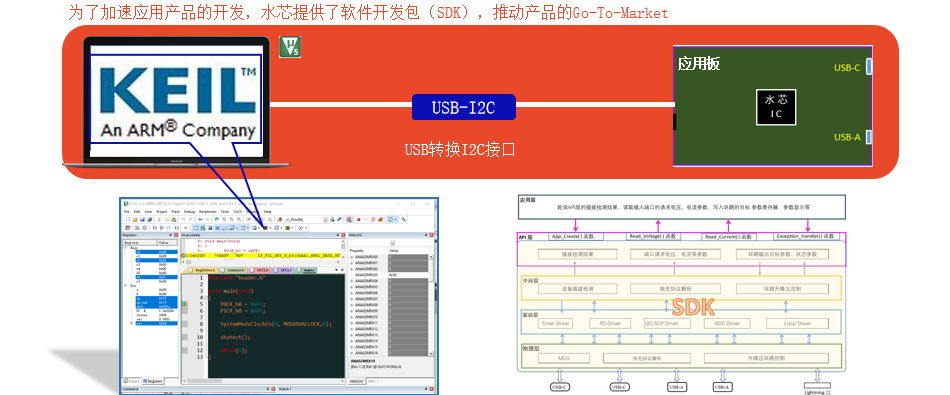Screen dimensions: 950x395
Task: Open the Help menu in Keil
Action: click(x=267, y=211)
